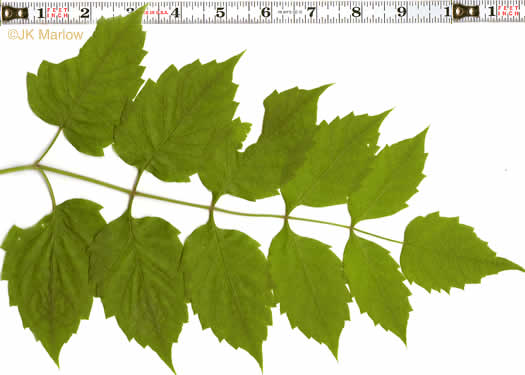Image resolution: width=525 pixels, height=375 pixels.
Task: Click the number 9 on the ruler
Action: [x=401, y=12]
